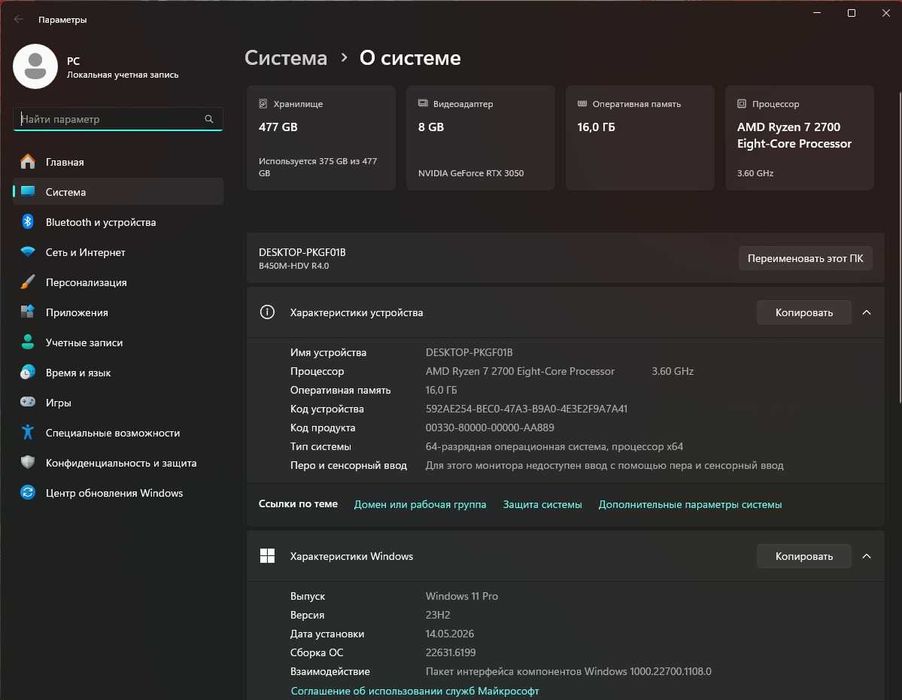The image size is (902, 700).
Task: Click the Процессор AMD Ryzen 7 card
Action: (x=799, y=137)
